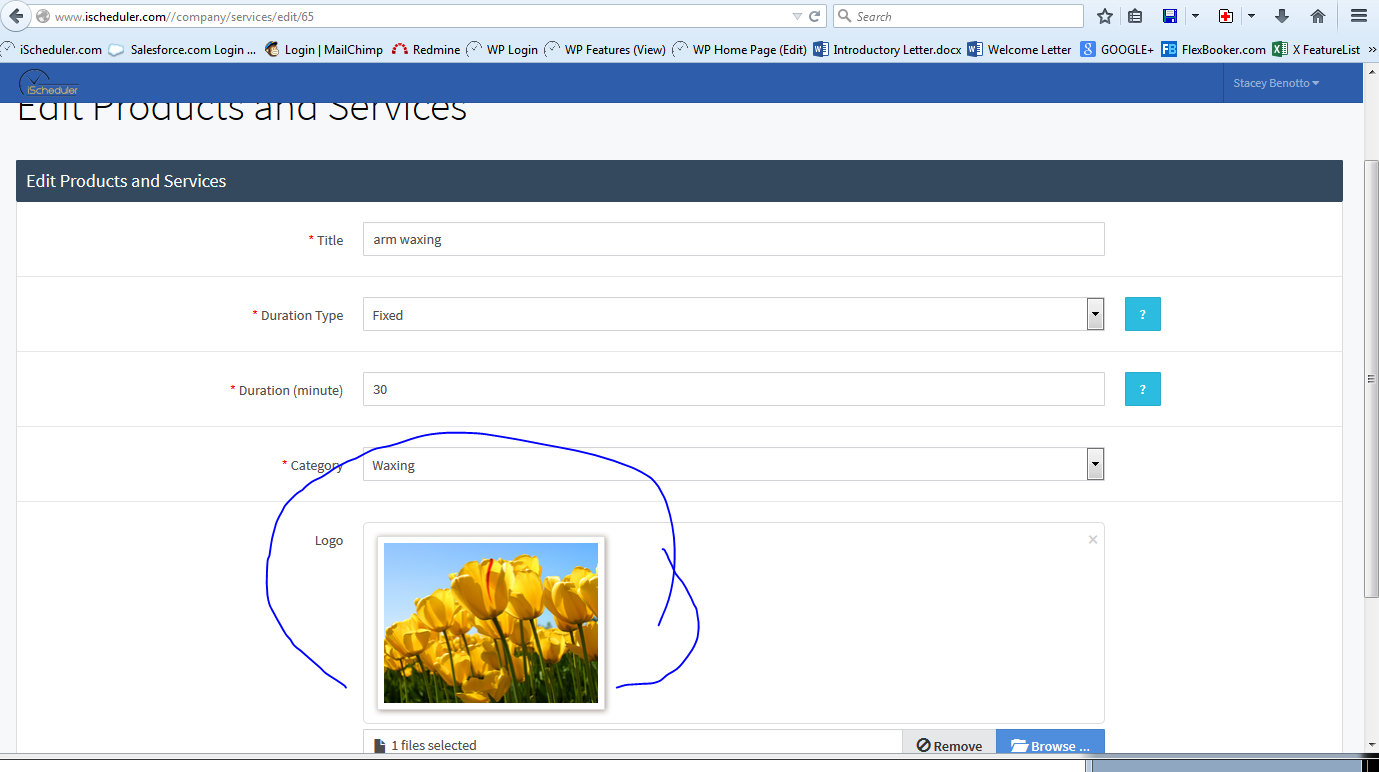The height and width of the screenshot is (772, 1379).
Task: Click the blue floppy disk save icon
Action: (x=1170, y=16)
